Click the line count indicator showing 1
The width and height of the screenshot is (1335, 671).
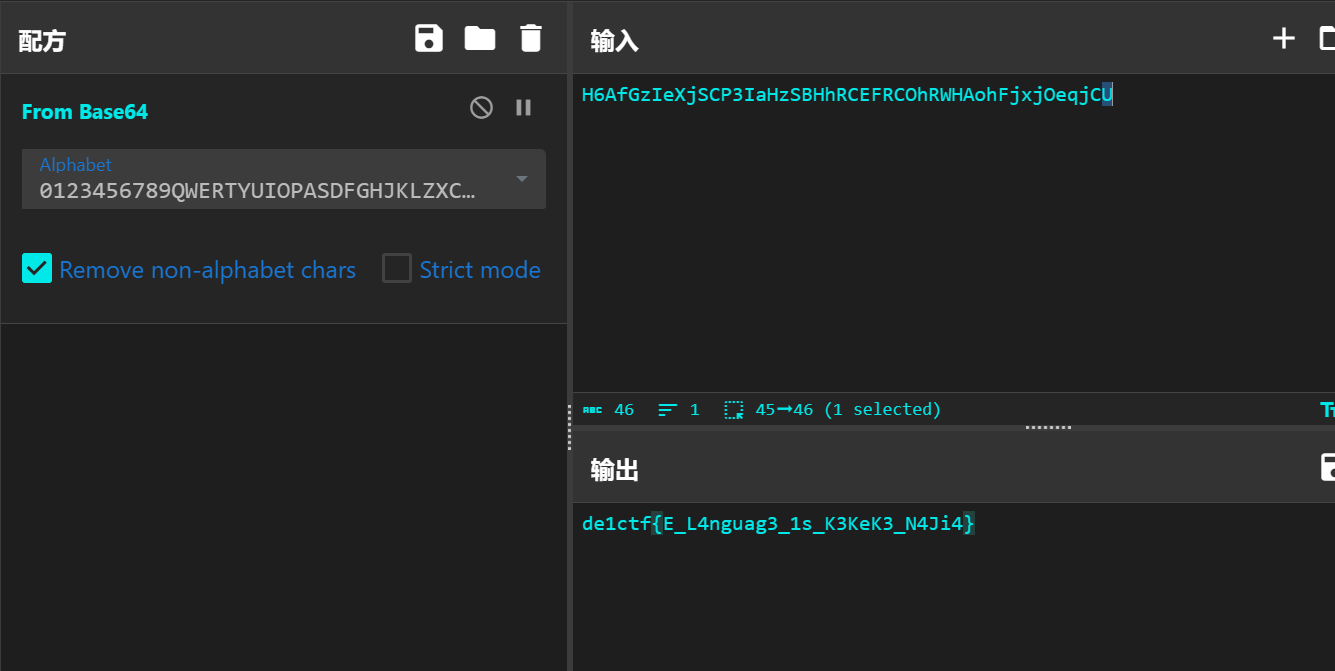coord(679,410)
